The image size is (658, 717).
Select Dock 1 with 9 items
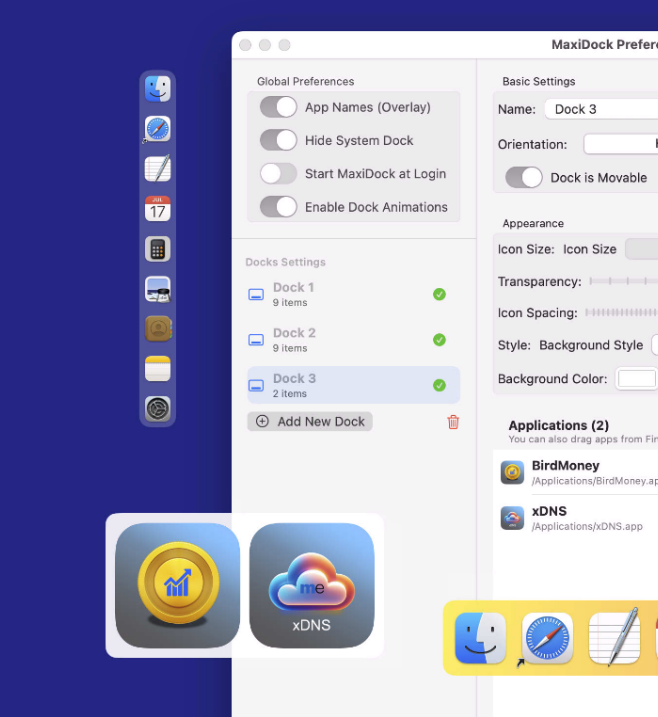coord(353,294)
